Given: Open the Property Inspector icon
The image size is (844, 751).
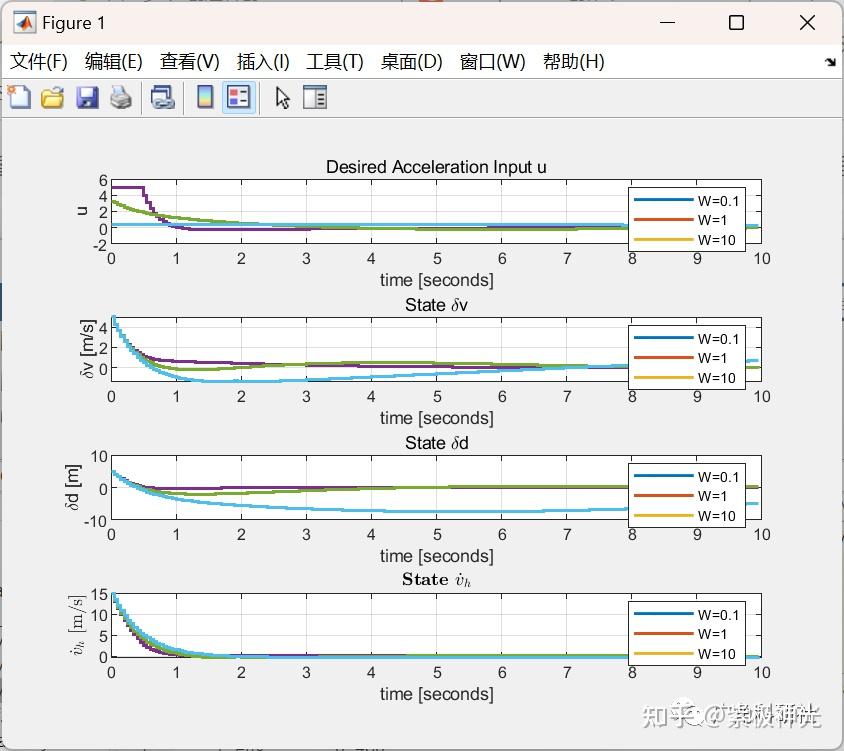Looking at the screenshot, I should (x=315, y=98).
